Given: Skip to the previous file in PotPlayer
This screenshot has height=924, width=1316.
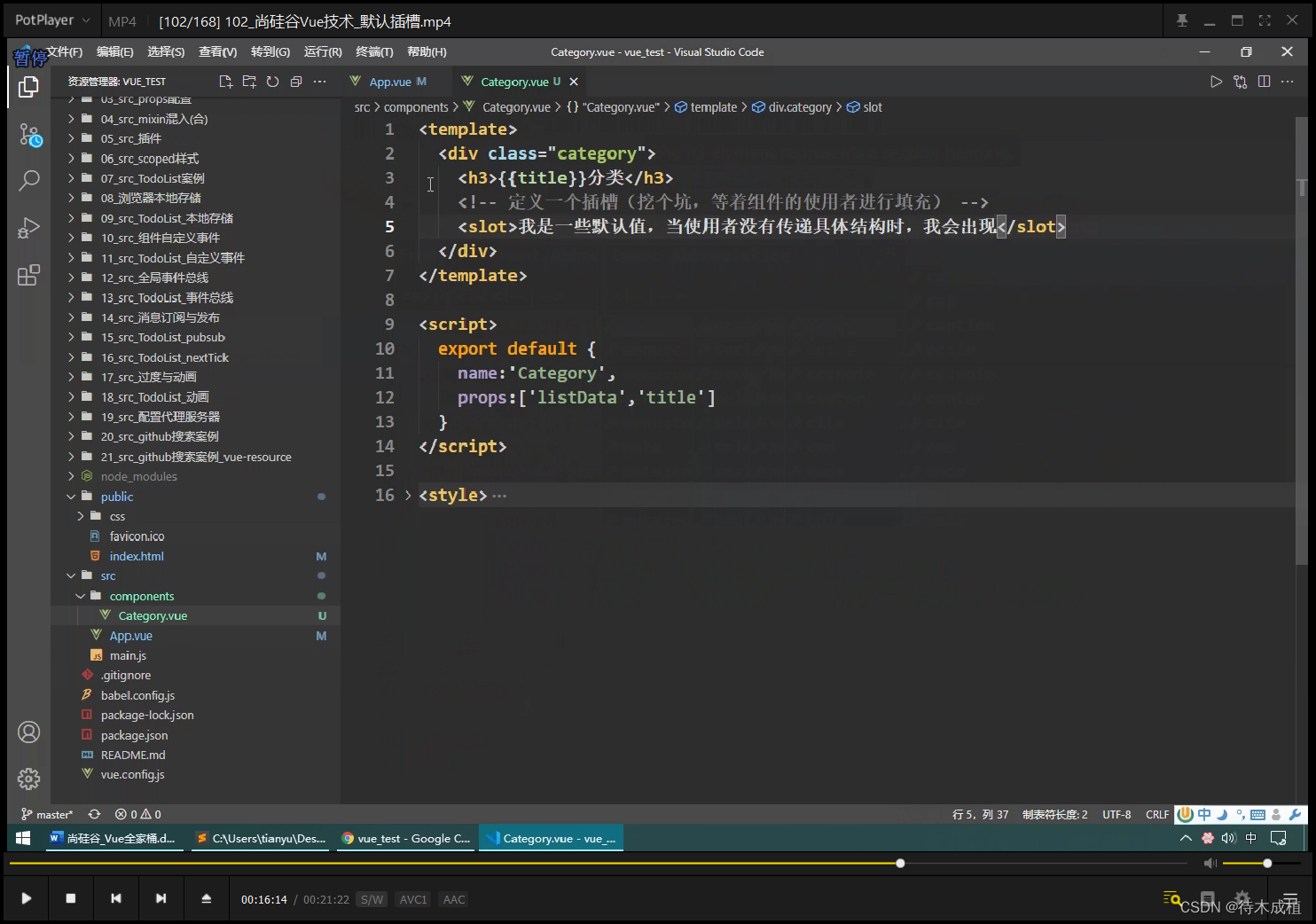Looking at the screenshot, I should (116, 898).
